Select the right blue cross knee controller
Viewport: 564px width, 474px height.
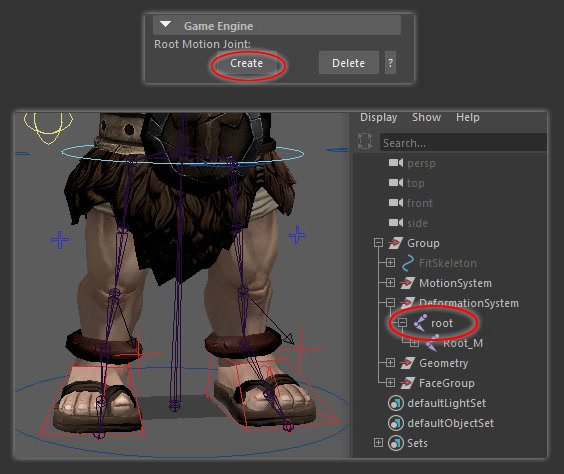(x=297, y=235)
